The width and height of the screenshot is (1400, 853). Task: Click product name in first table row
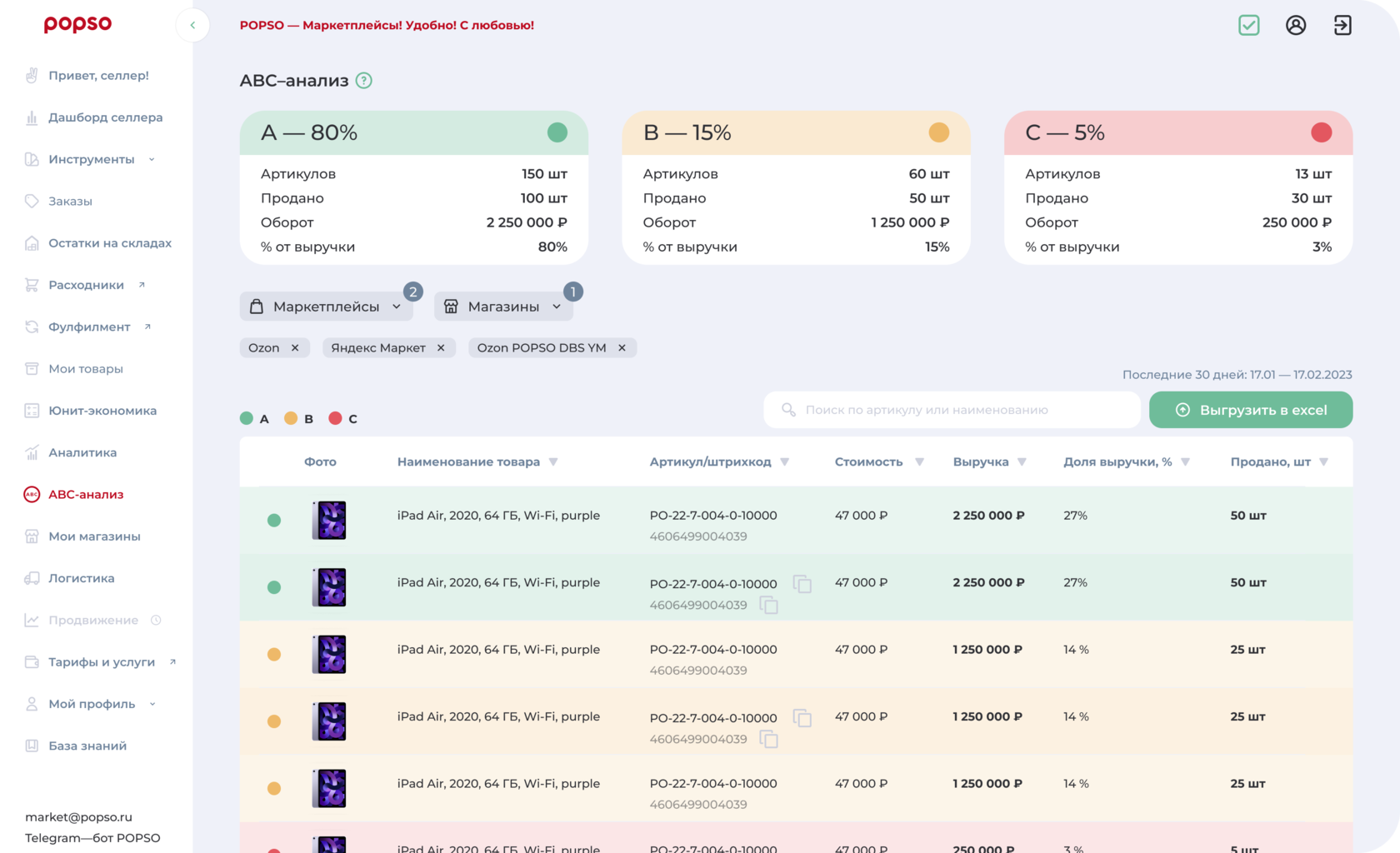[498, 516]
